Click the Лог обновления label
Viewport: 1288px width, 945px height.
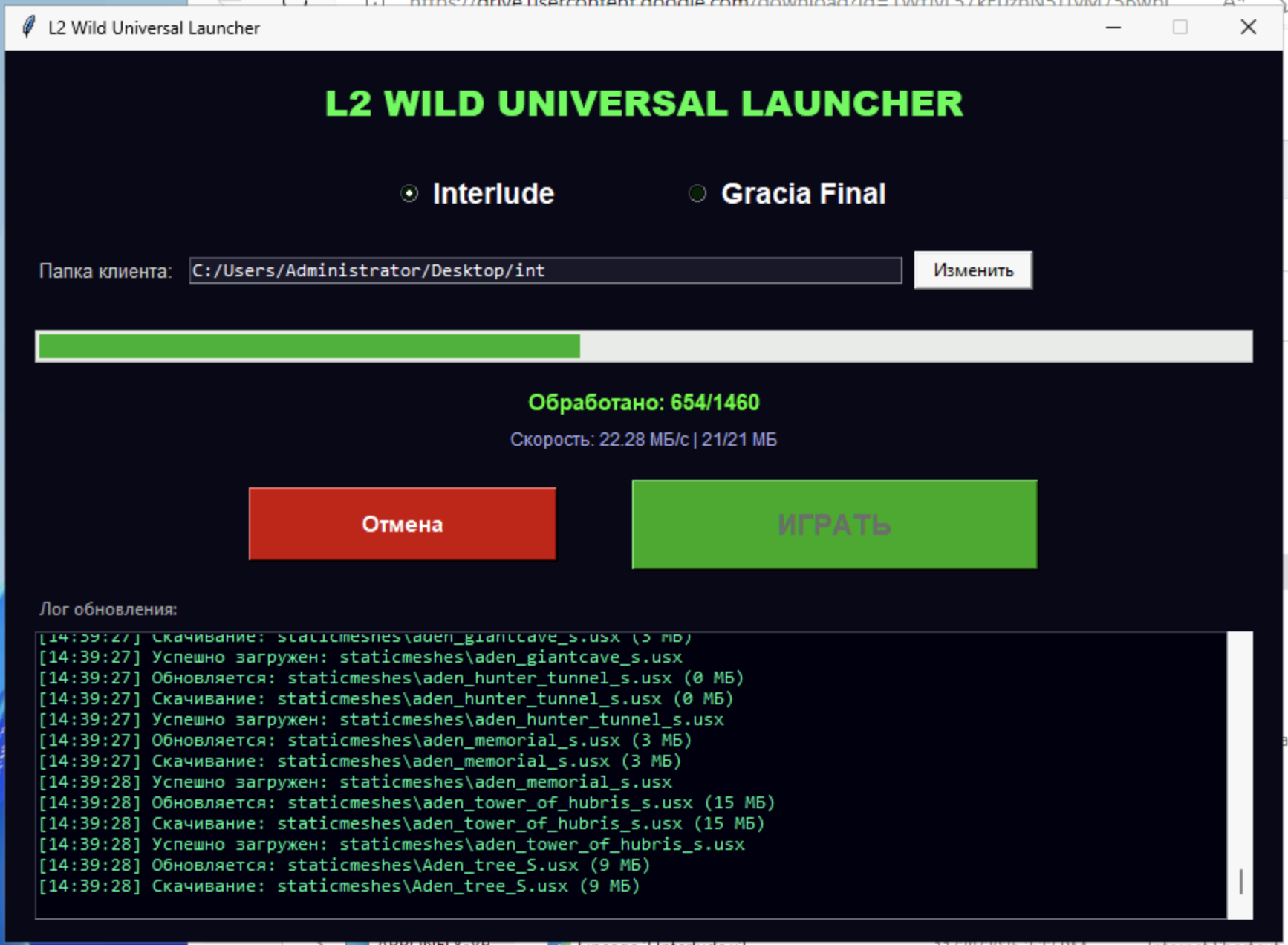(108, 609)
